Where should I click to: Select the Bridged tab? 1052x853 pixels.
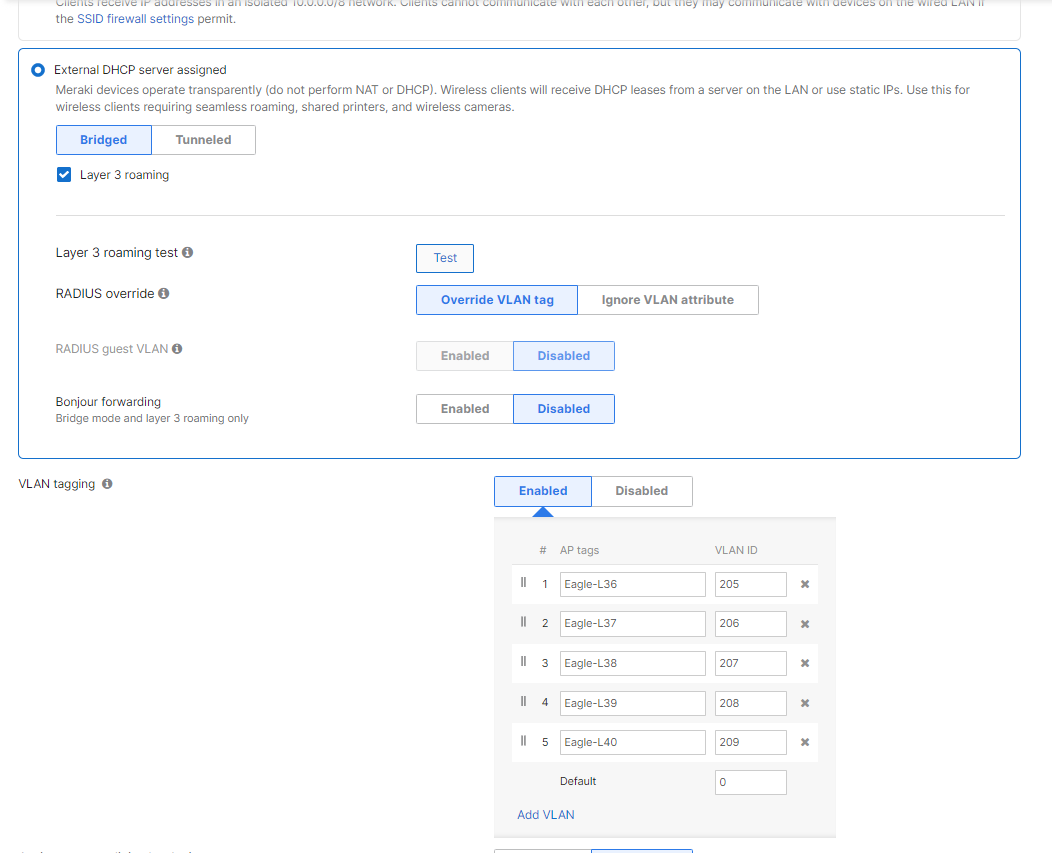(x=104, y=140)
